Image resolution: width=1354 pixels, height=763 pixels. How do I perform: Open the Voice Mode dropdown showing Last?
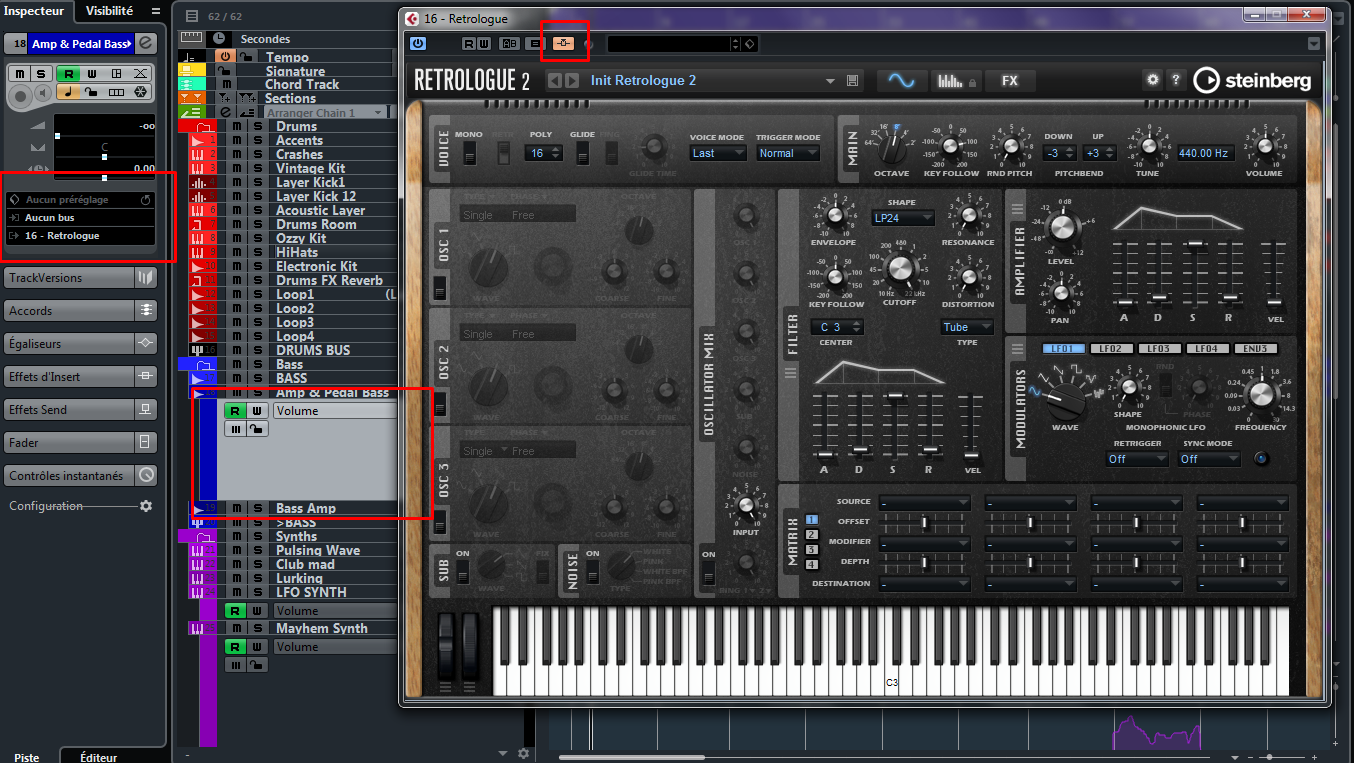pyautogui.click(x=718, y=153)
